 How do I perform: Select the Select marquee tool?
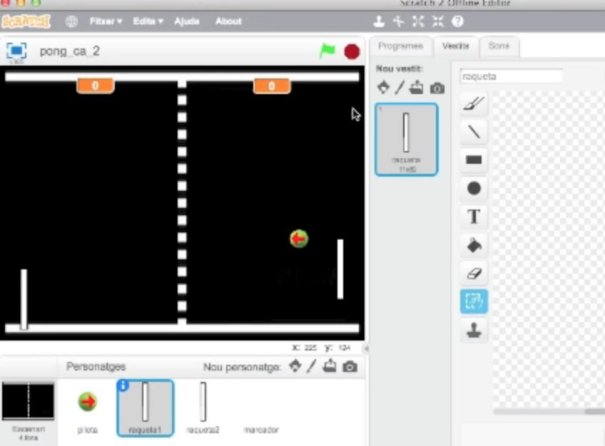[474, 301]
